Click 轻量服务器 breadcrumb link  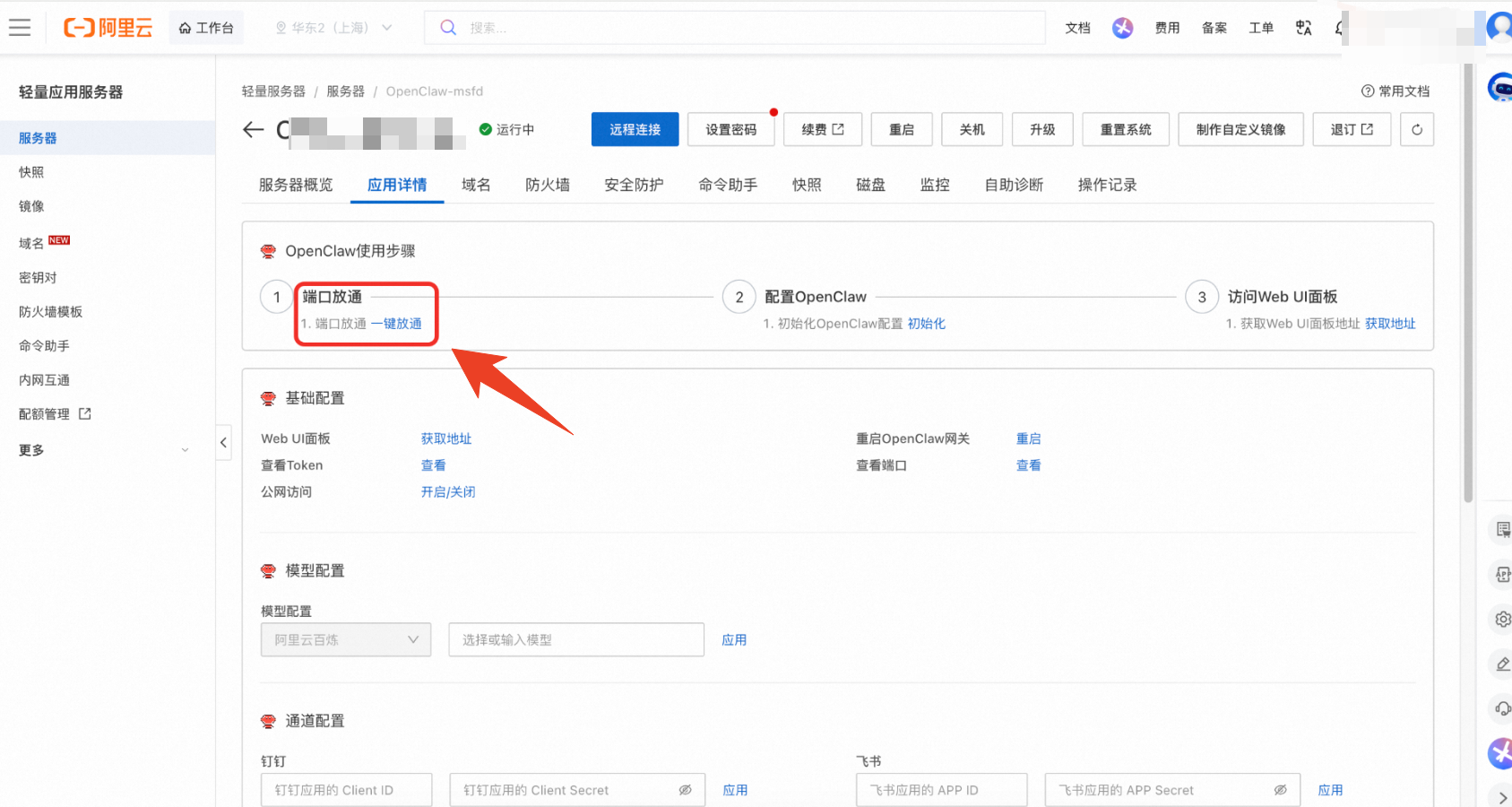(x=273, y=91)
